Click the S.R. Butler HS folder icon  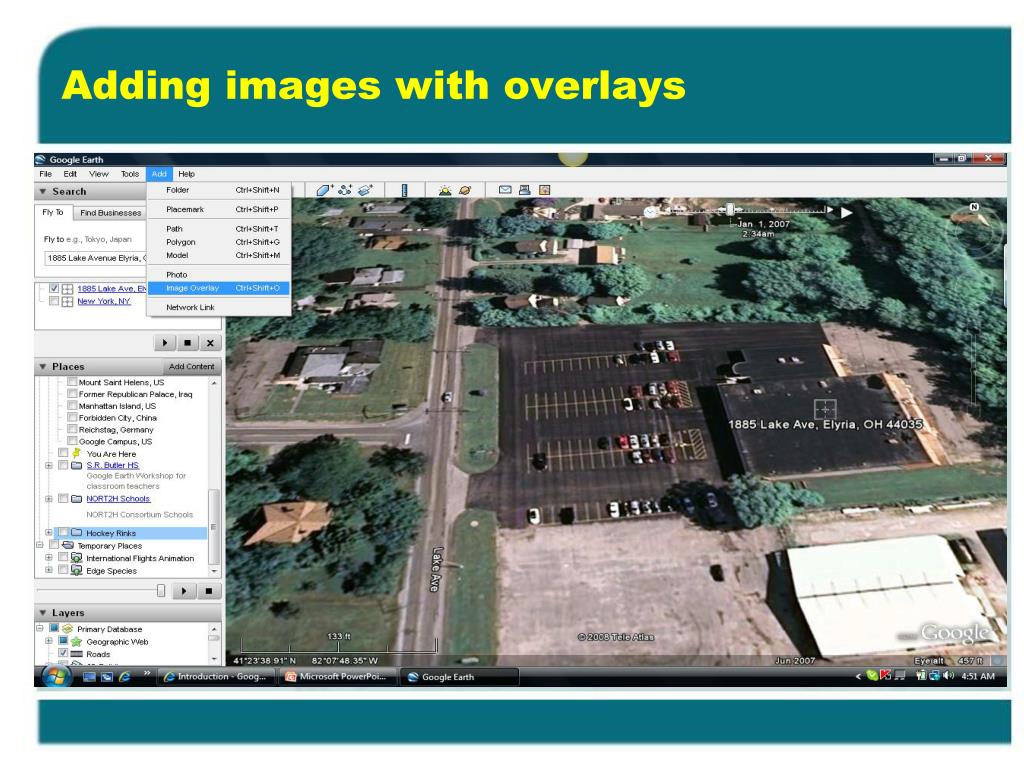tap(76, 465)
